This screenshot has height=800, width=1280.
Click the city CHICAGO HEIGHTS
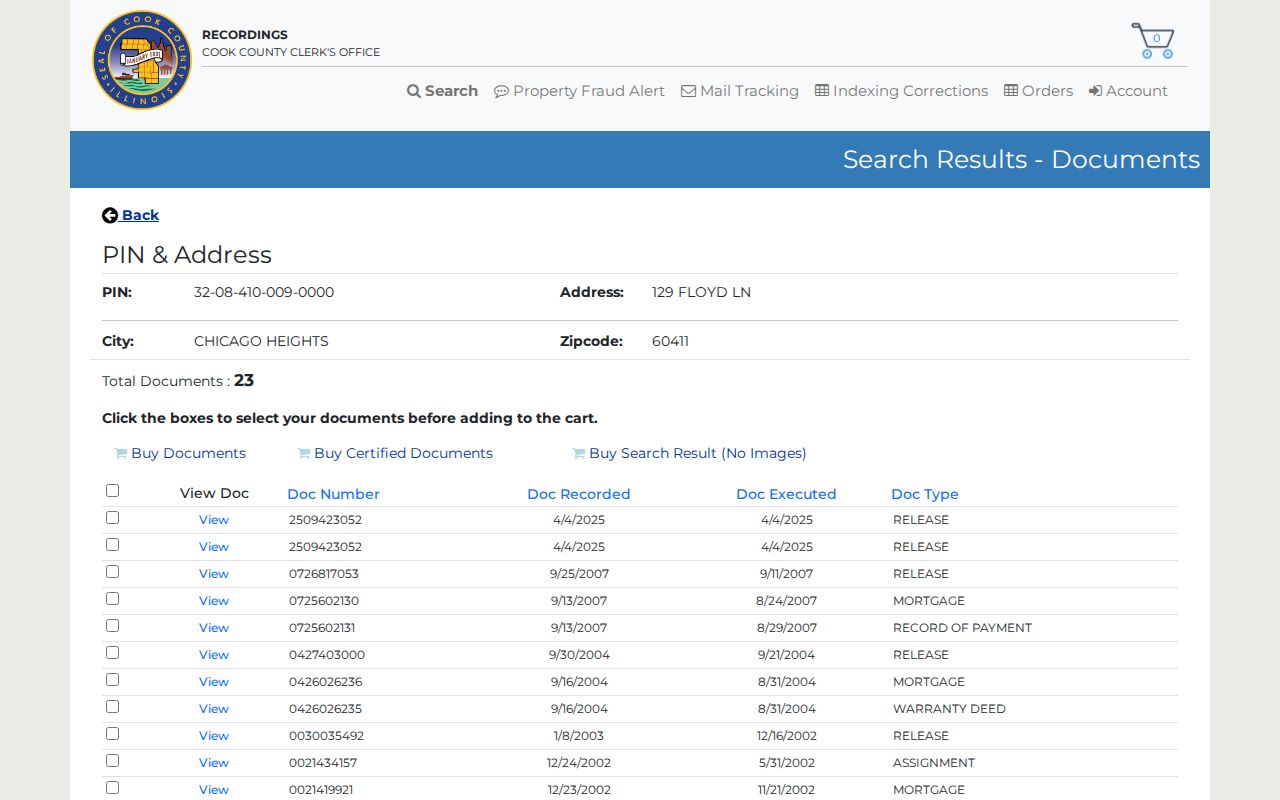261,341
